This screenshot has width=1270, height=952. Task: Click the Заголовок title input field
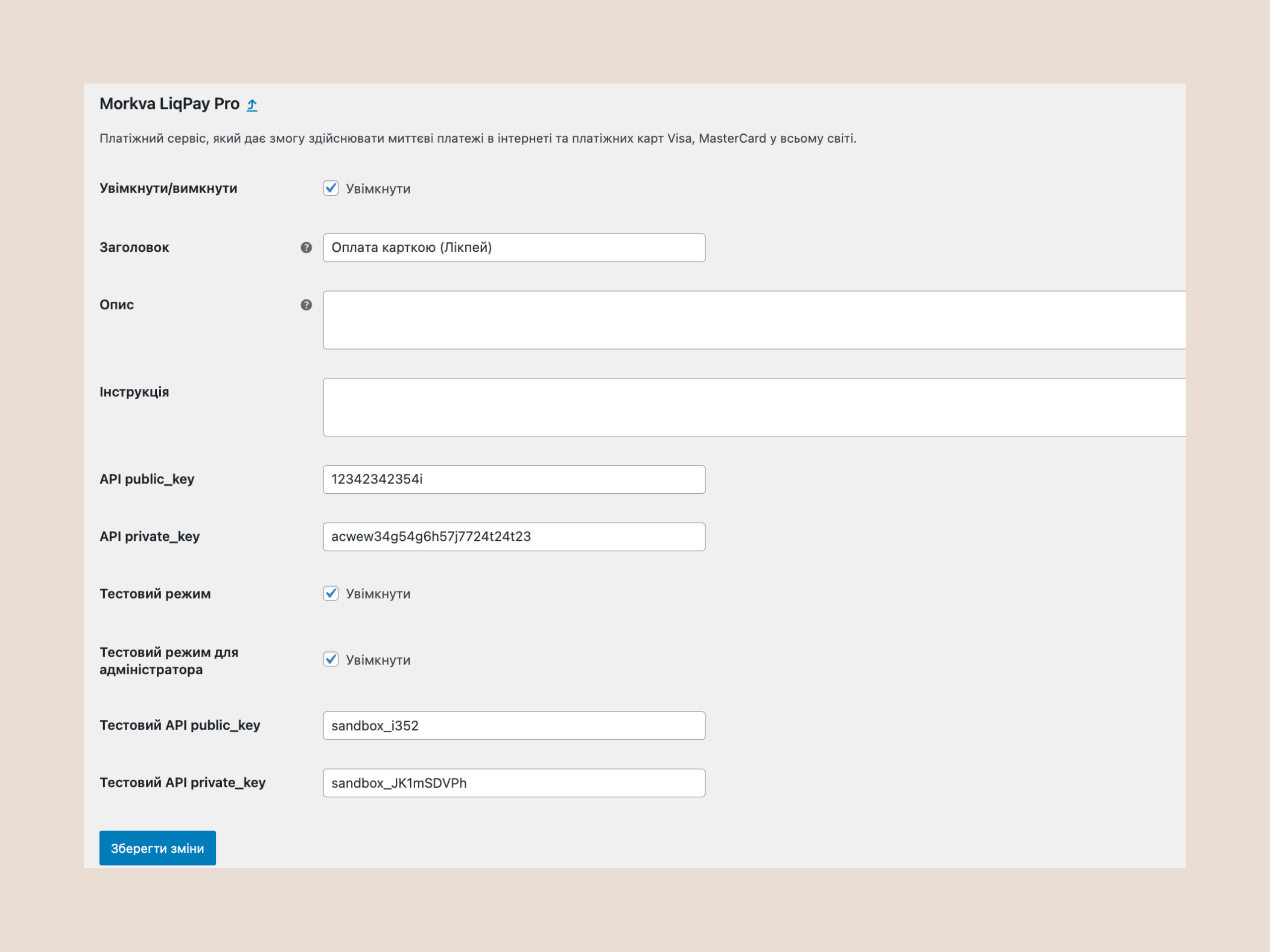[513, 247]
